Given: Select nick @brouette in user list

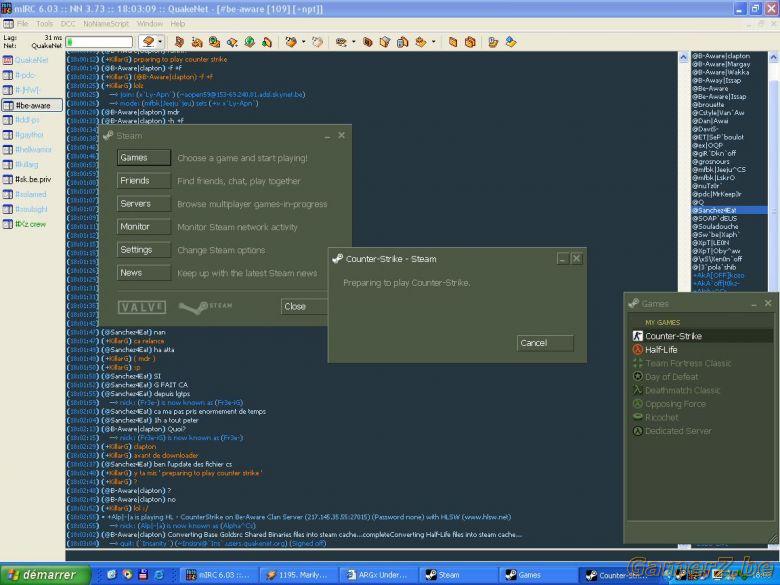Looking at the screenshot, I should click(x=729, y=105).
